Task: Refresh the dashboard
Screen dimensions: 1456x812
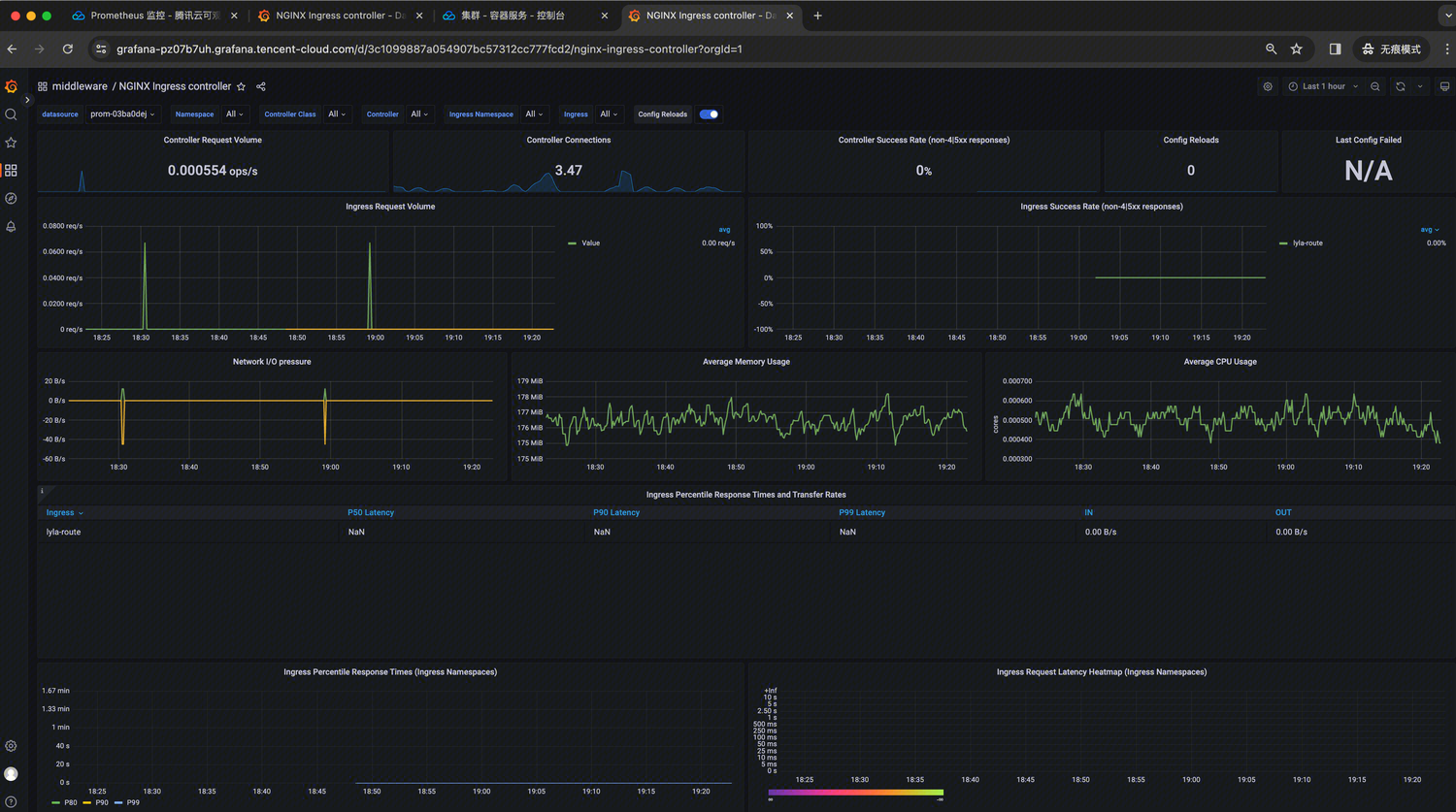Action: click(1400, 86)
